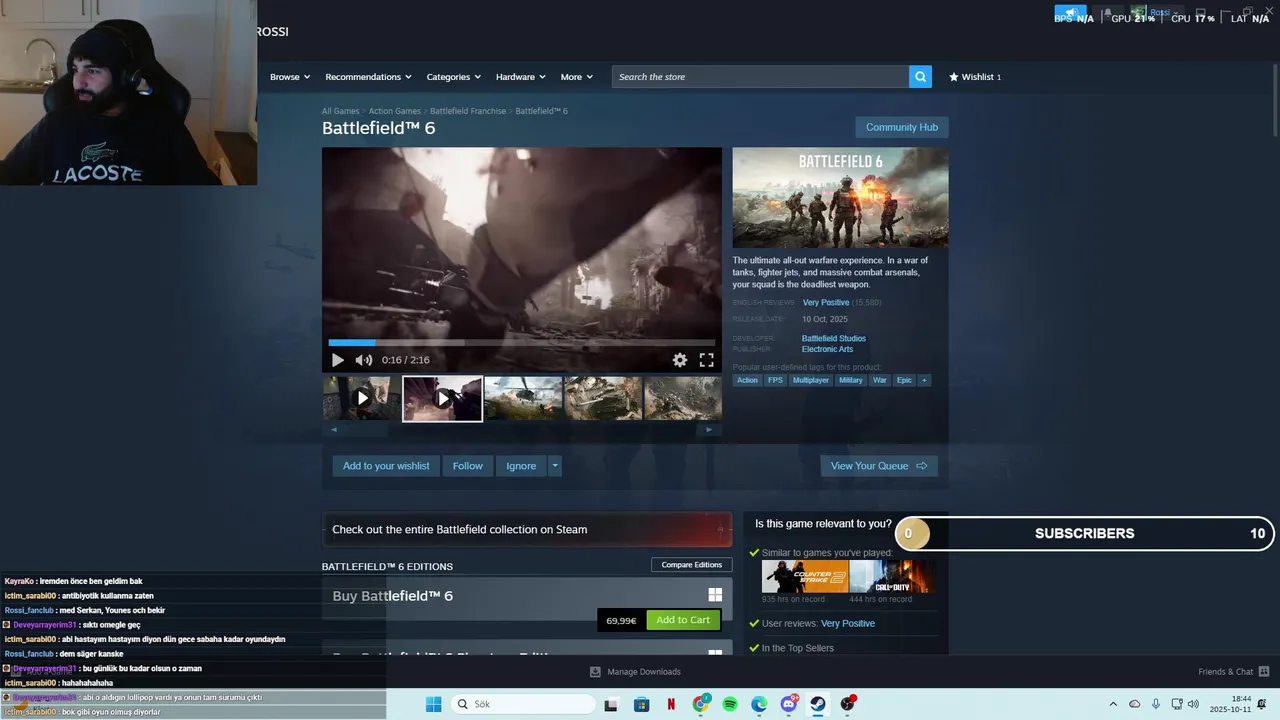
Task: Select the War tag
Action: 880,381
